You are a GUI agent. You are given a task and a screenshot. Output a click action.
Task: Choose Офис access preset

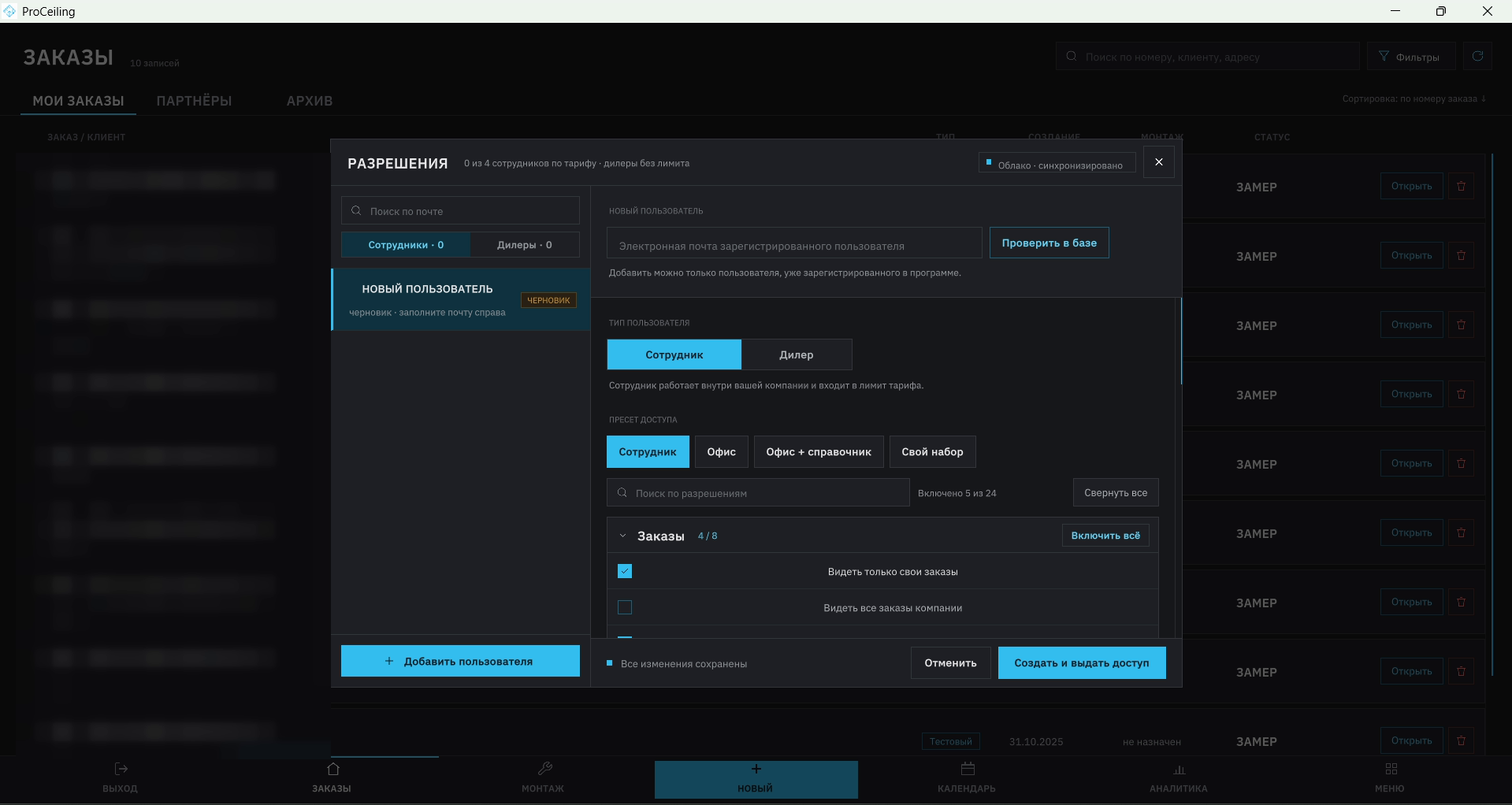click(x=721, y=451)
